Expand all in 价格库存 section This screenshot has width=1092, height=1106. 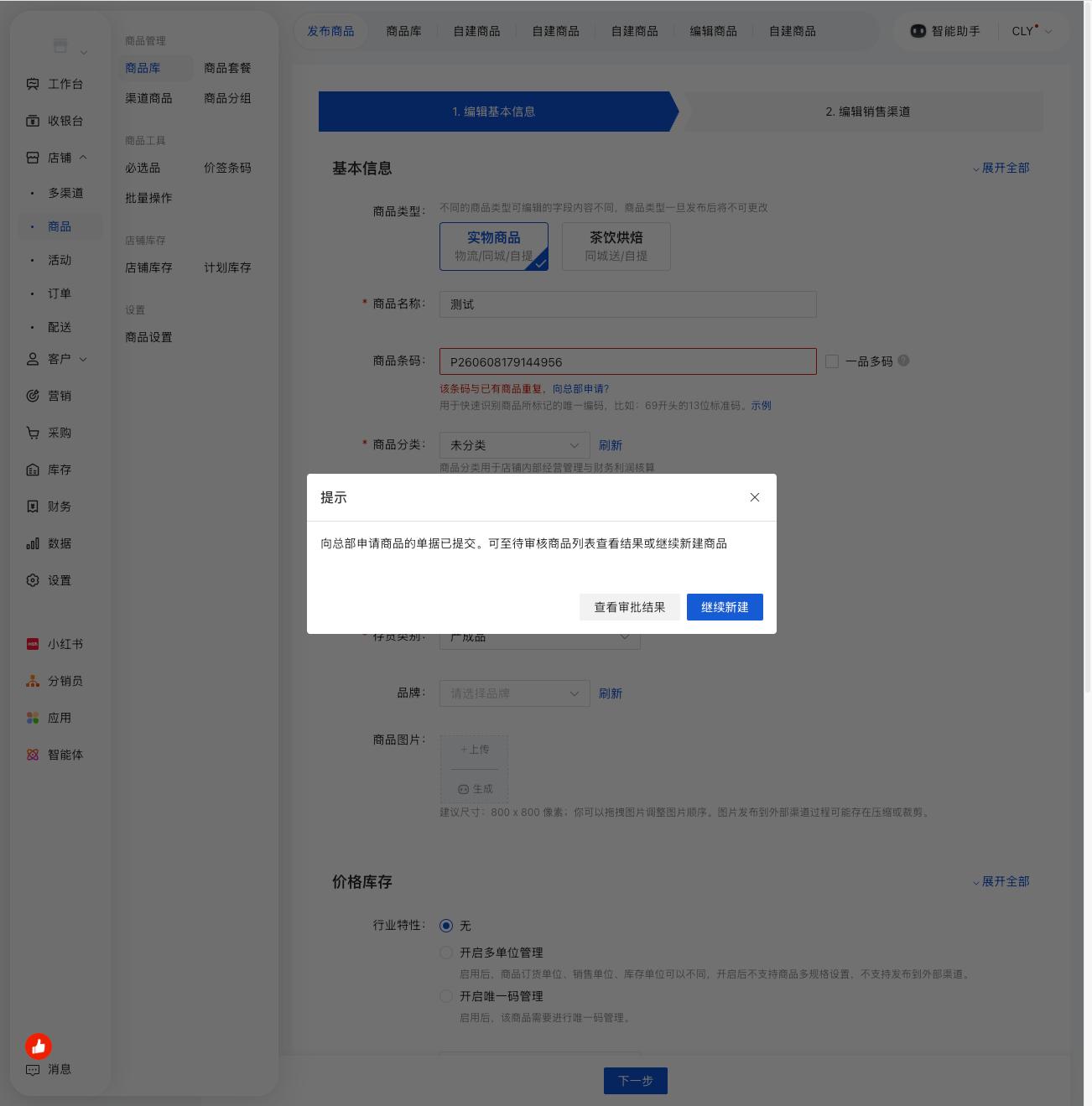click(1001, 881)
